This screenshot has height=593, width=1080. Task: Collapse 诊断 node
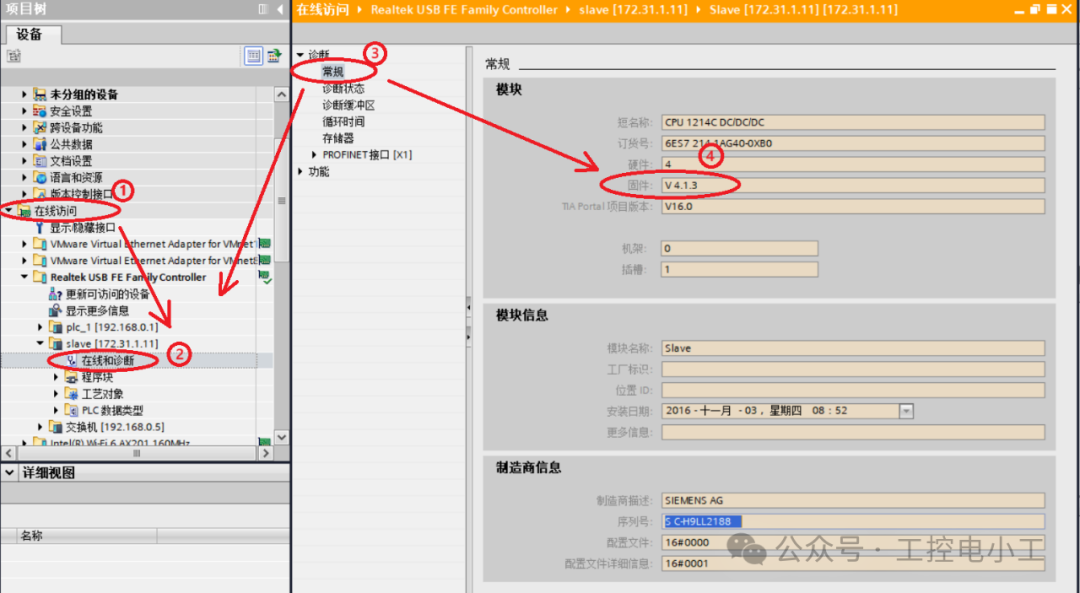click(x=300, y=54)
